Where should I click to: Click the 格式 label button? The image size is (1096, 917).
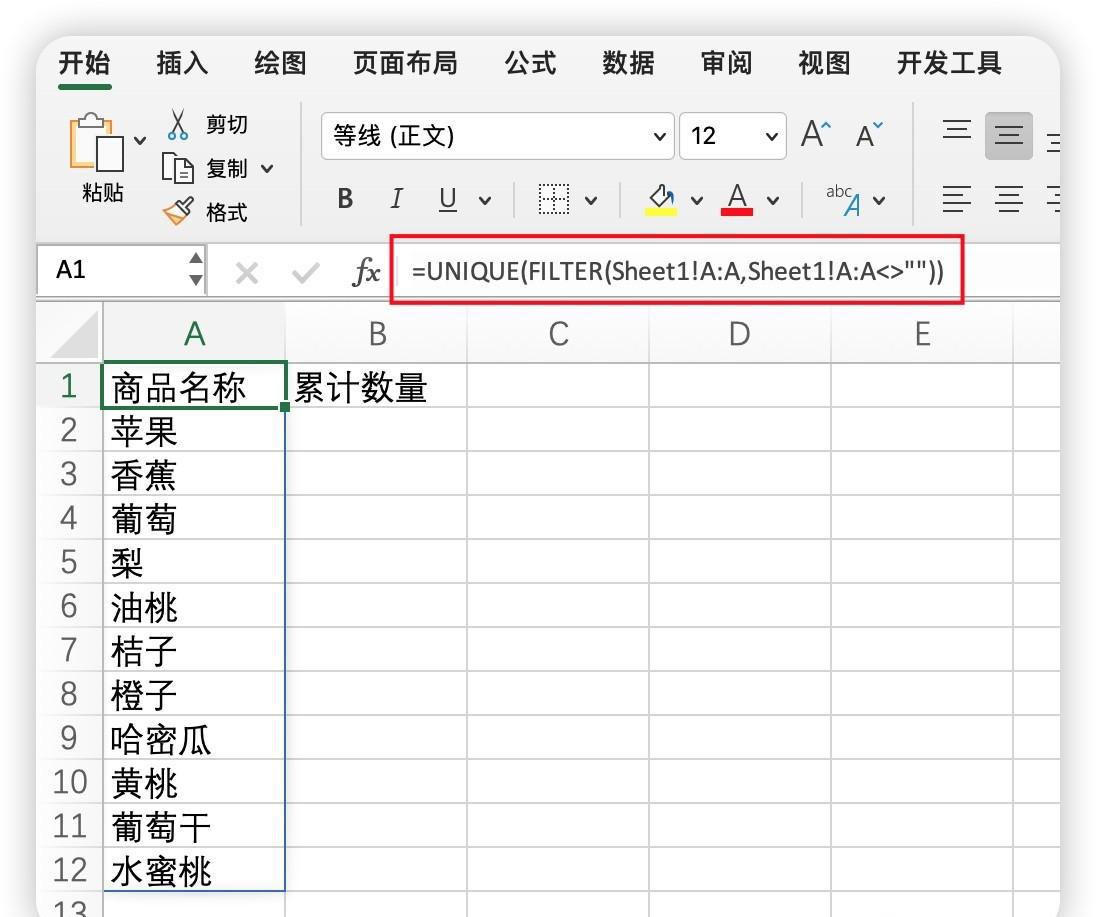click(226, 212)
